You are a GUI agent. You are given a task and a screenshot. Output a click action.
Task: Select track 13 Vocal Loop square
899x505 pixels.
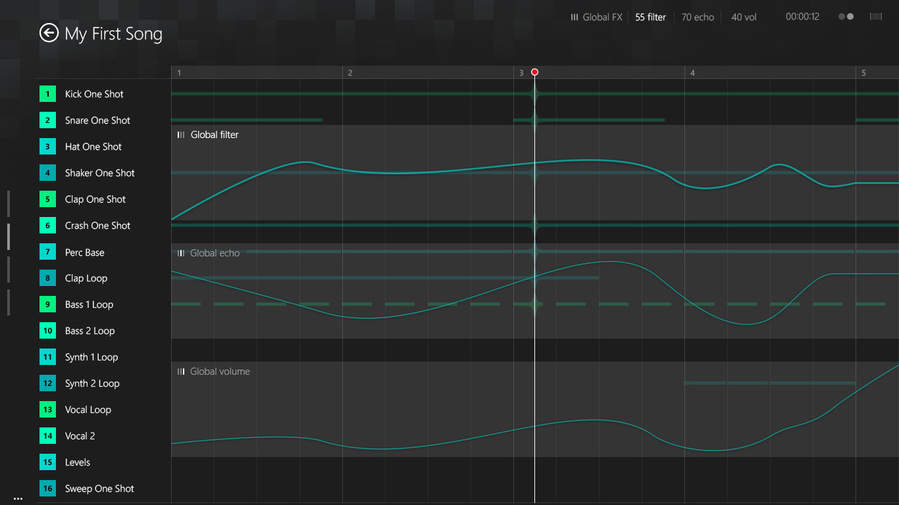tap(48, 409)
